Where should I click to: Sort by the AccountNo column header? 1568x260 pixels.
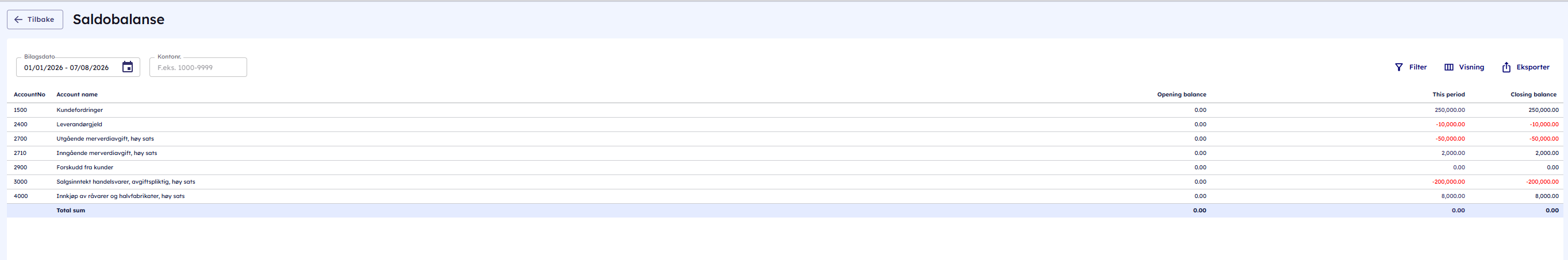29,95
